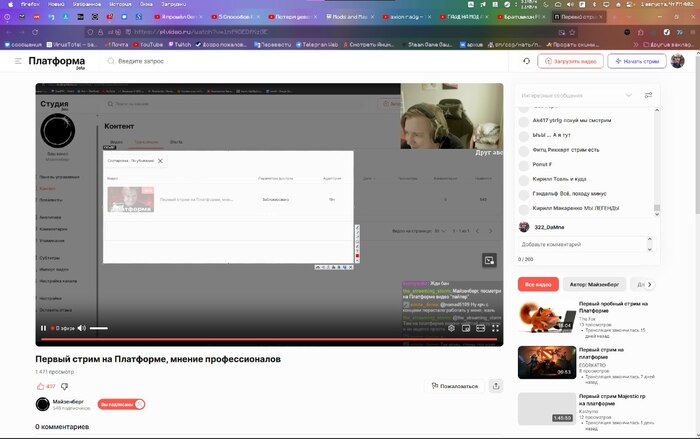Viewport: 700px width, 439px height.
Task: Open the Платформа hamburger menu
Action: tap(18, 61)
